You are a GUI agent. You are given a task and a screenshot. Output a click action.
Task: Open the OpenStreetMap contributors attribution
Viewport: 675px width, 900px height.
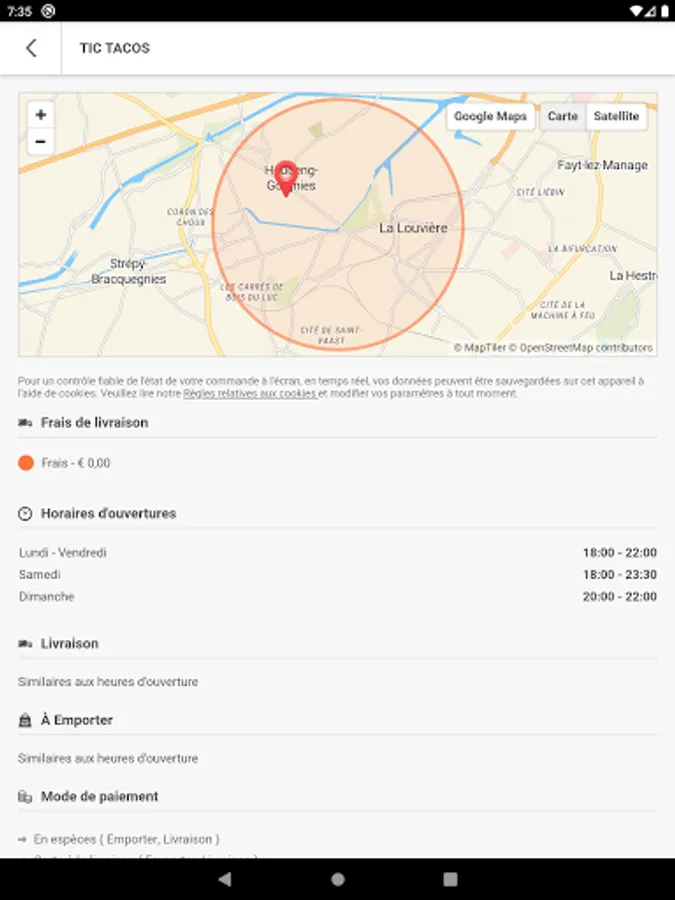click(581, 348)
